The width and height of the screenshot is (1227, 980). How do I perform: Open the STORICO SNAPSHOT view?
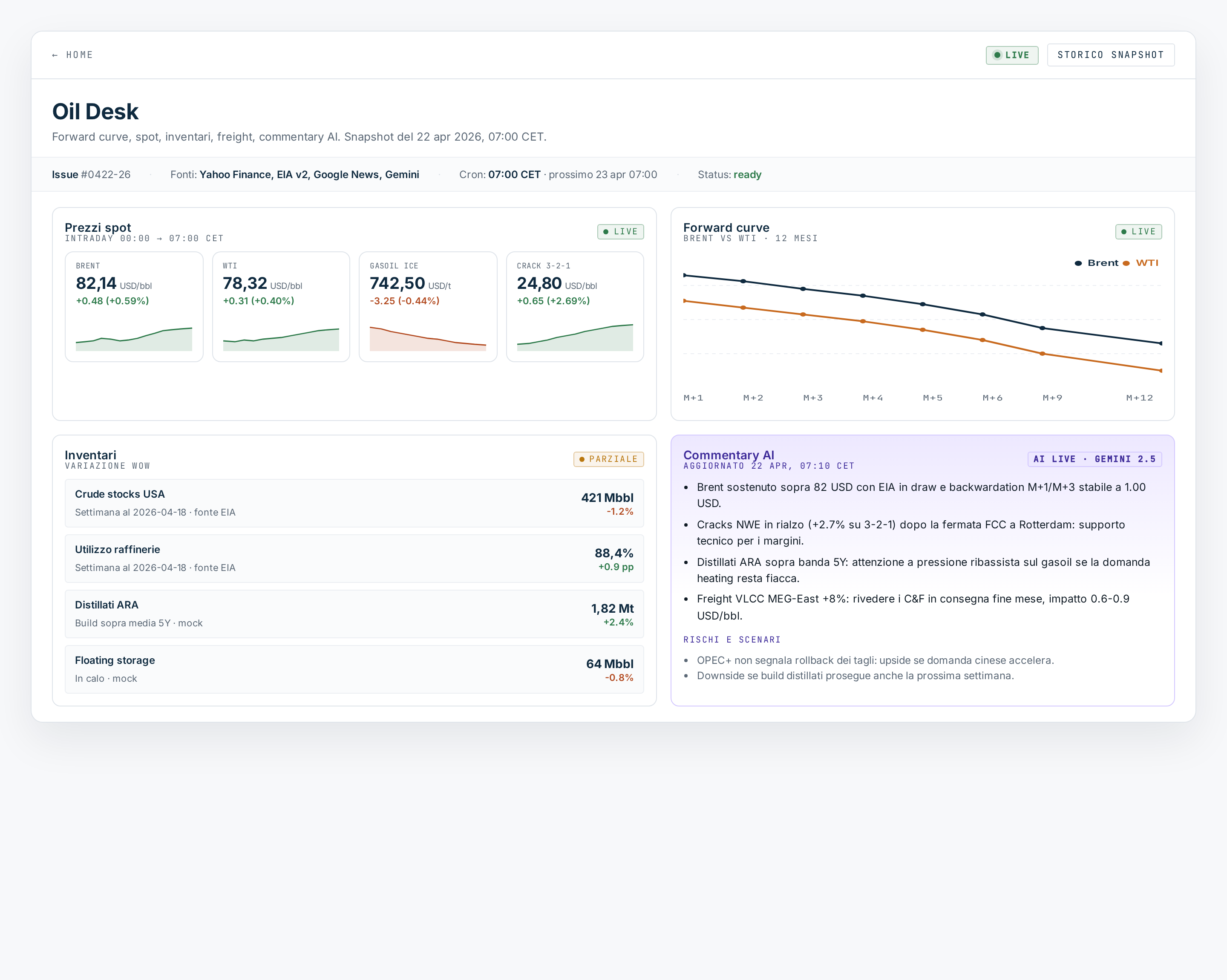pyautogui.click(x=1110, y=55)
